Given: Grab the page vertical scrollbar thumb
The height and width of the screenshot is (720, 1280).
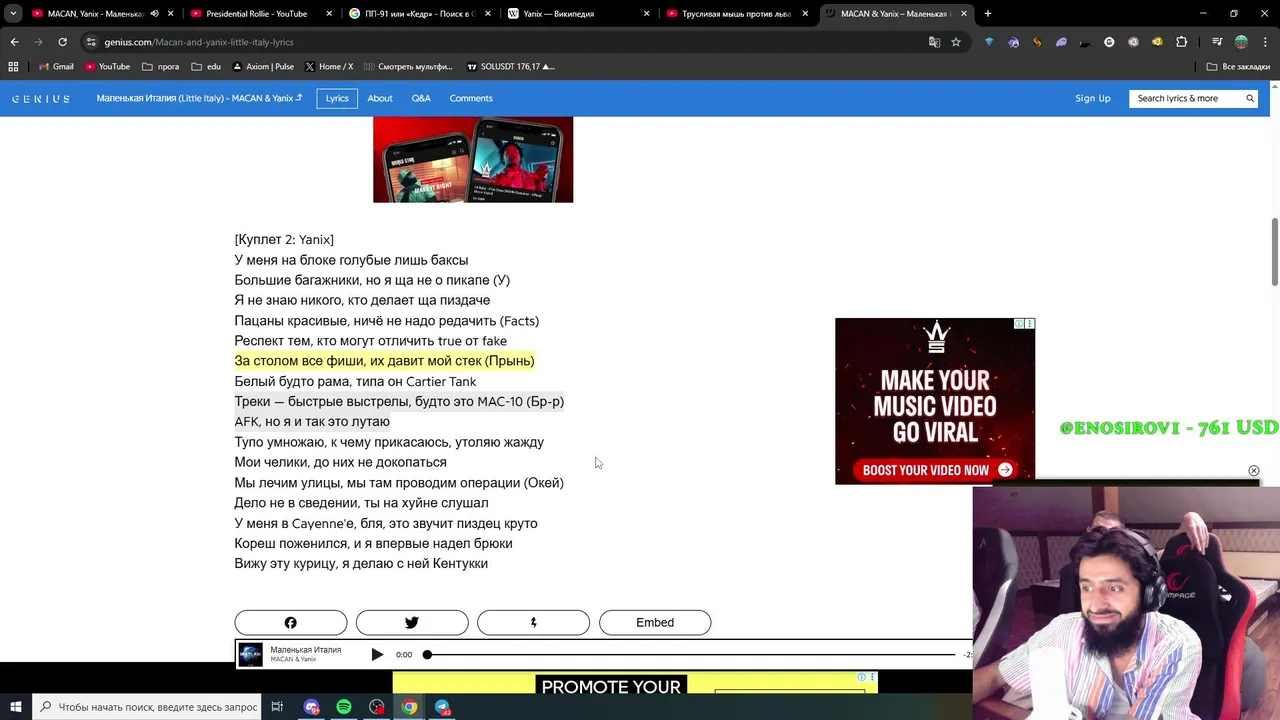Looking at the screenshot, I should click(1274, 251).
